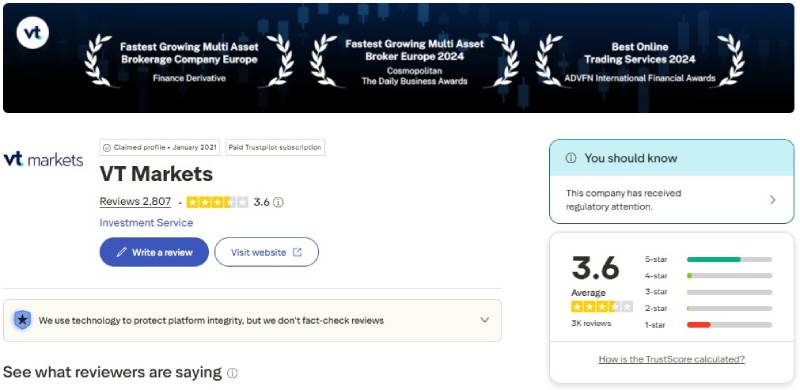Viewport: 800px width, 390px height.
Task: Open the regulatory attention details chevron
Action: (x=772, y=200)
